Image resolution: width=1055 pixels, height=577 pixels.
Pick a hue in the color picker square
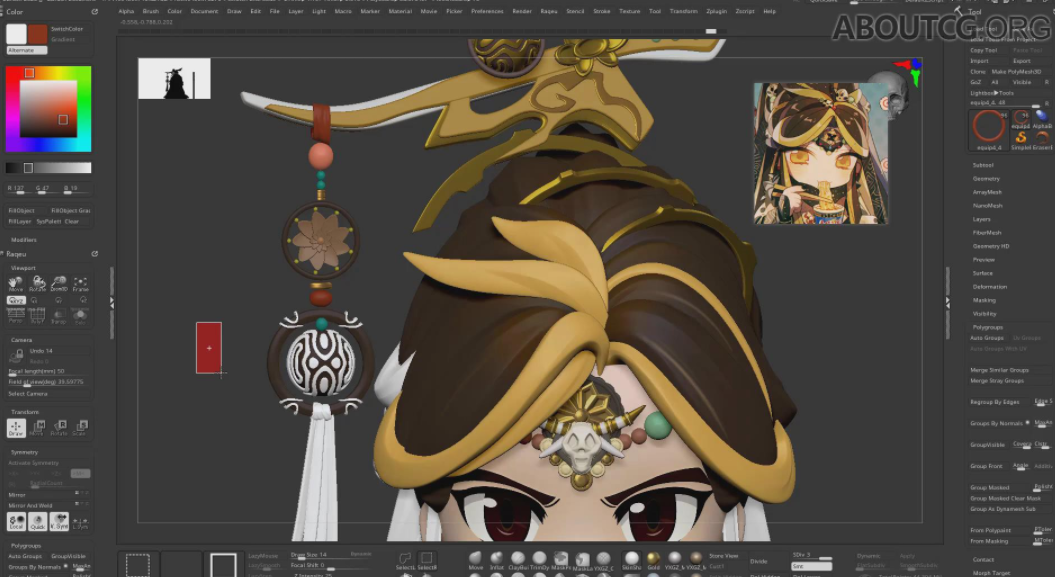pyautogui.click(x=48, y=109)
